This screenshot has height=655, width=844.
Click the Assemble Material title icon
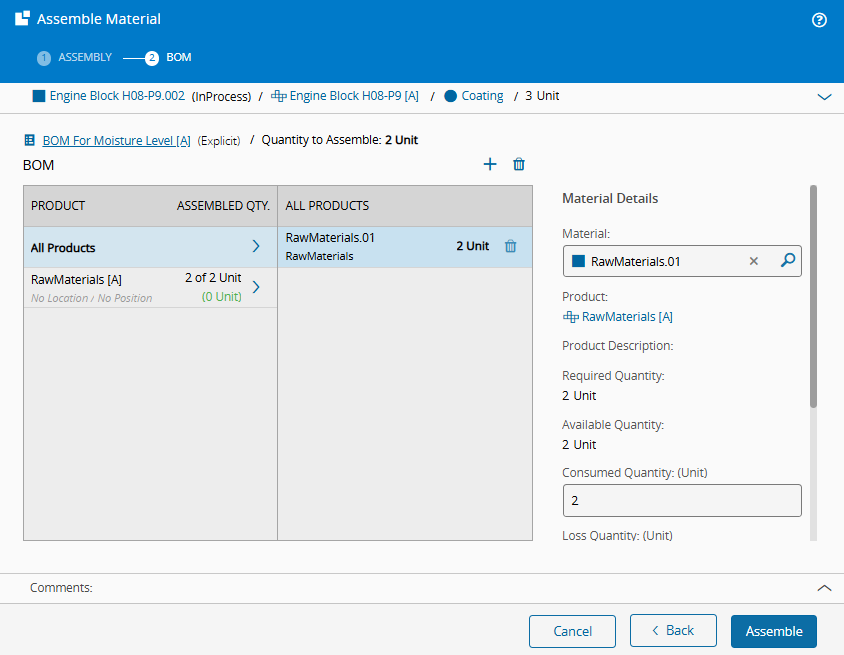coord(21,19)
